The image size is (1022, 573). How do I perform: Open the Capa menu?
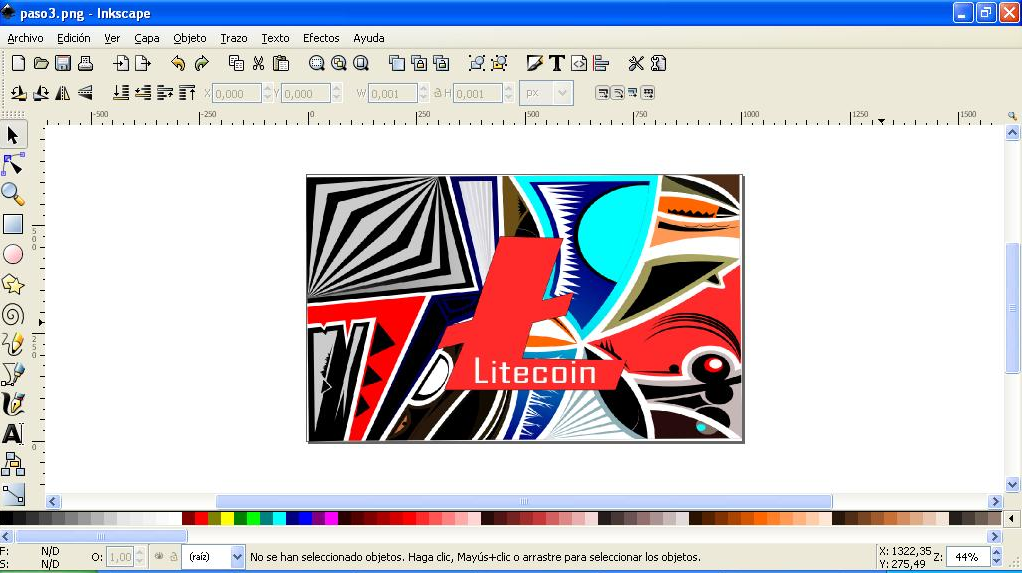click(x=147, y=38)
